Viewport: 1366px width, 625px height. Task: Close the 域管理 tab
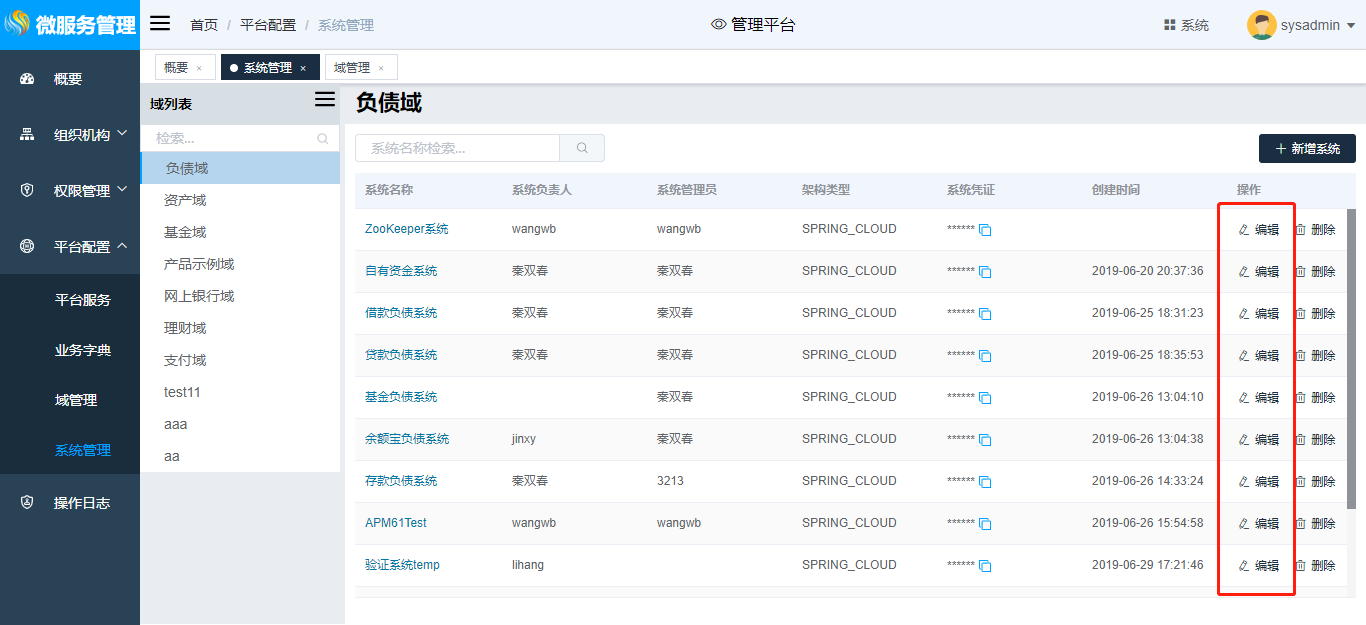point(381,68)
